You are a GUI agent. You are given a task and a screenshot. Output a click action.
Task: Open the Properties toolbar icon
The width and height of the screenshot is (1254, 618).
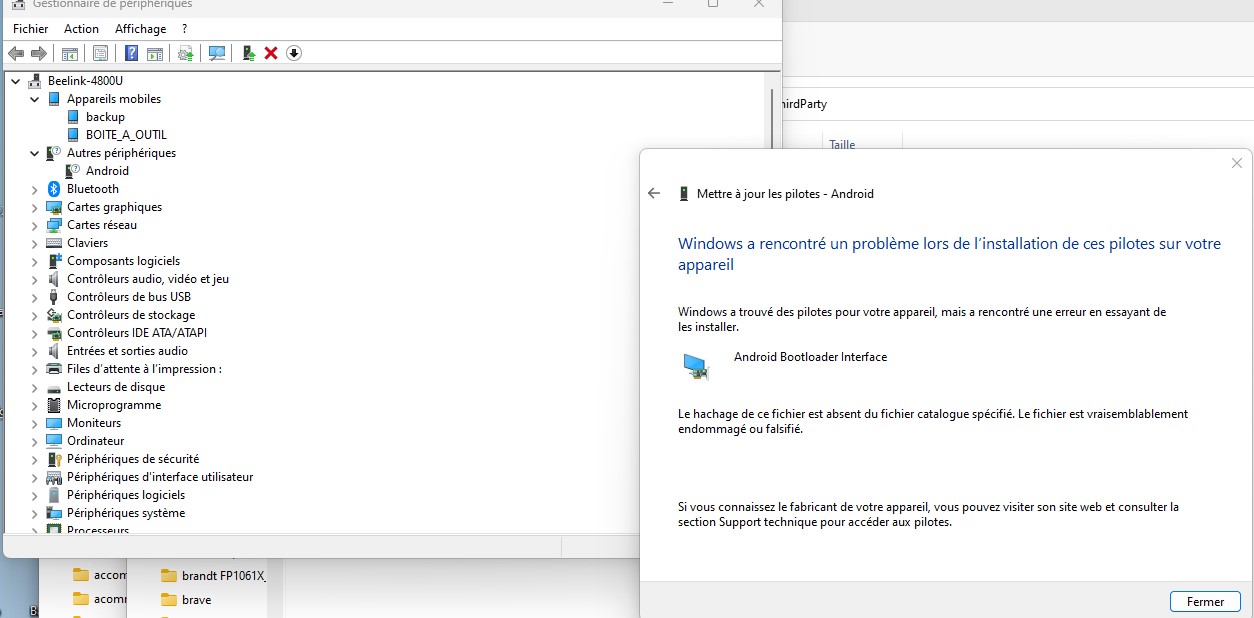100,53
